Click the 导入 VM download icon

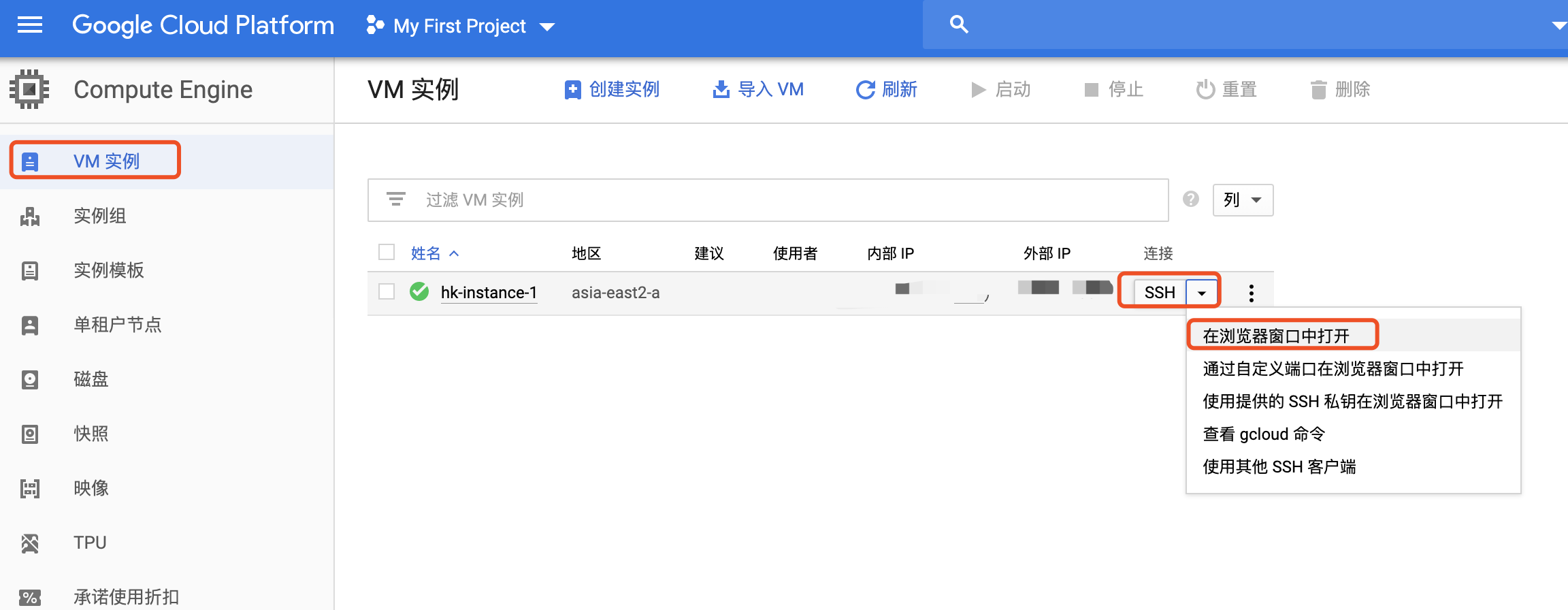721,89
